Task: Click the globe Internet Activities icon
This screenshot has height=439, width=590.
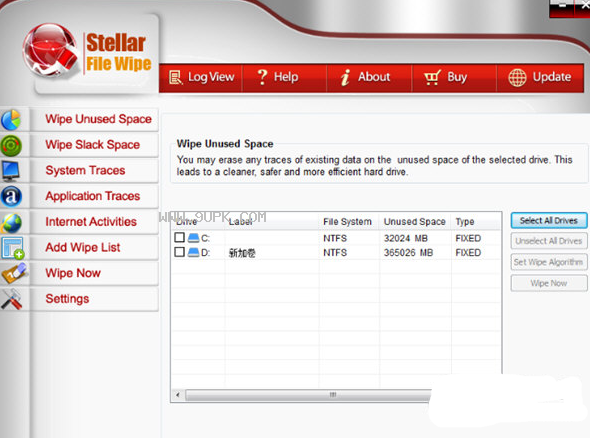Action: [11, 222]
